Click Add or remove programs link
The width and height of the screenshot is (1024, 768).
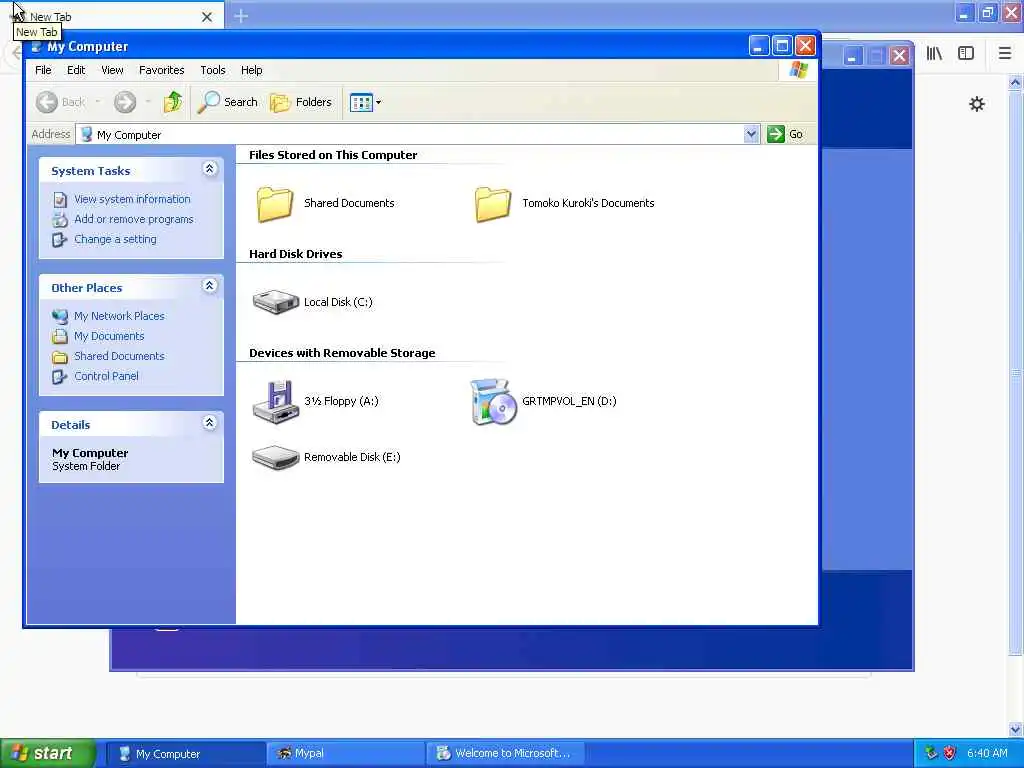tap(134, 219)
